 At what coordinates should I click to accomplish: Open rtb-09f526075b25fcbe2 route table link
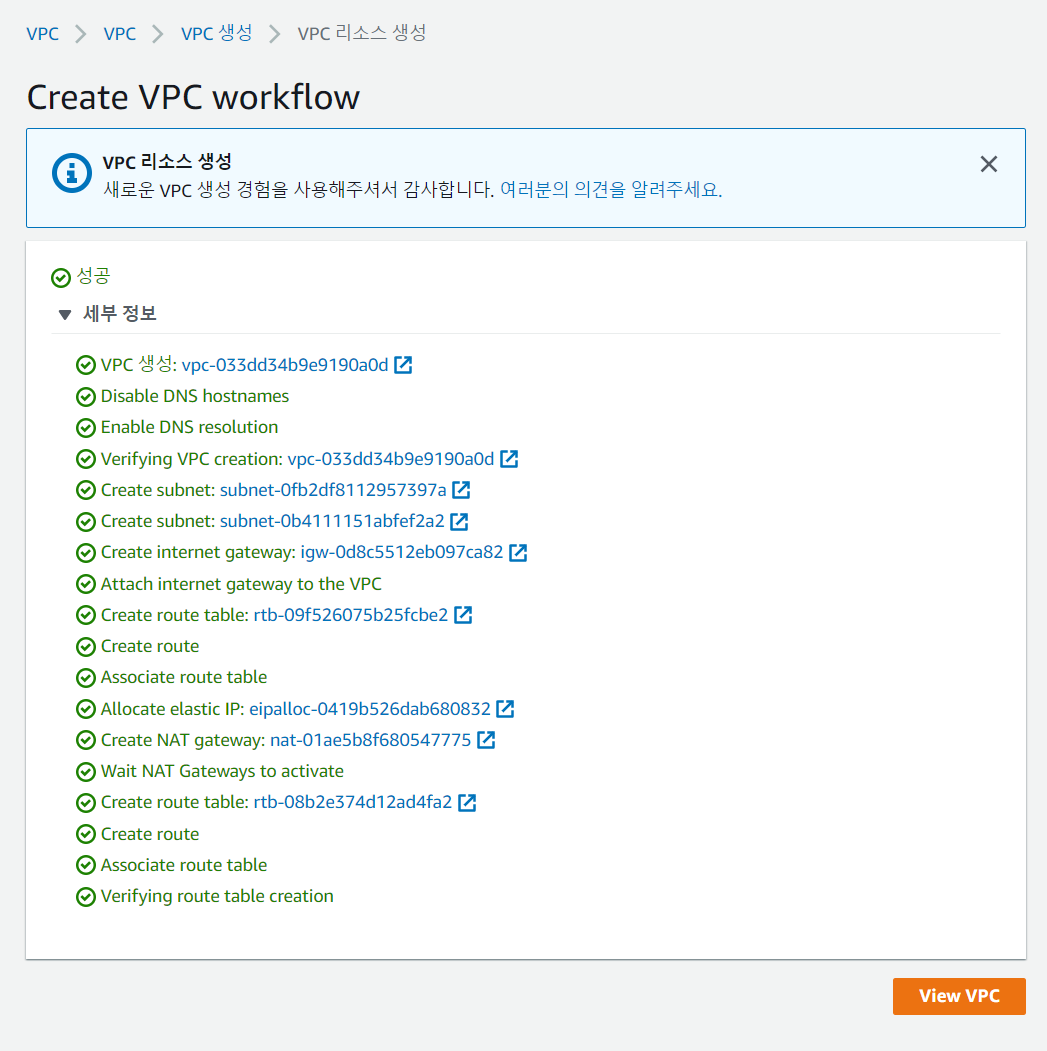(351, 615)
